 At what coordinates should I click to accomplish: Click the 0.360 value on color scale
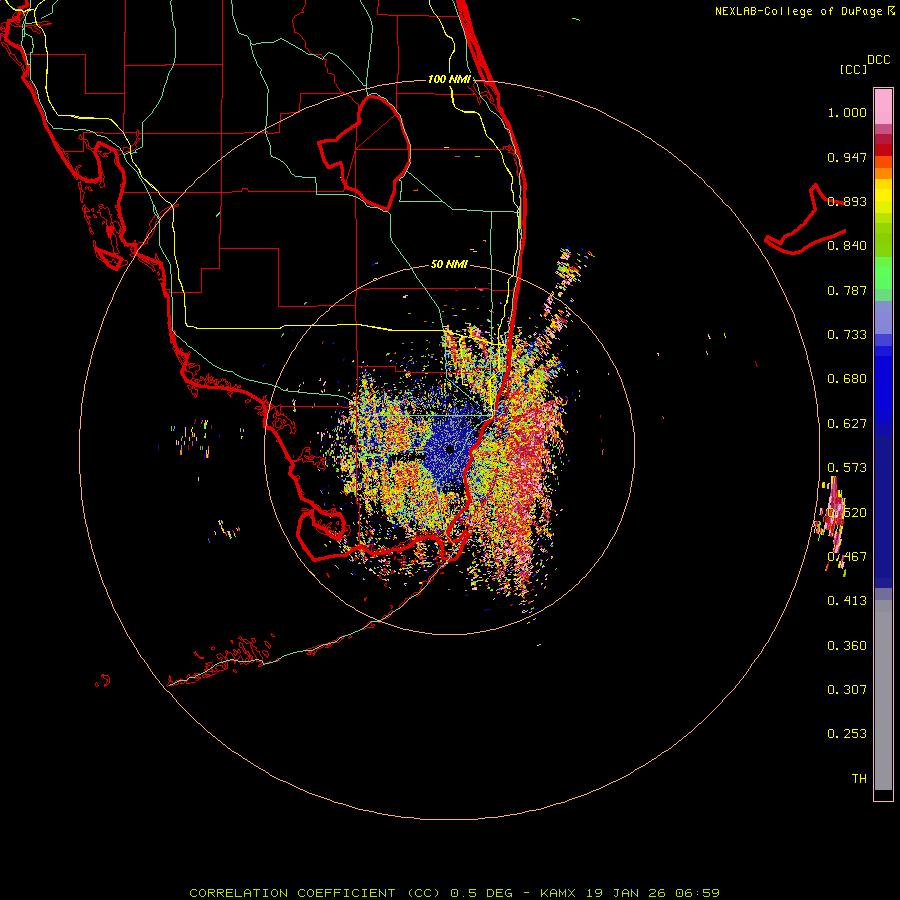[x=847, y=646]
